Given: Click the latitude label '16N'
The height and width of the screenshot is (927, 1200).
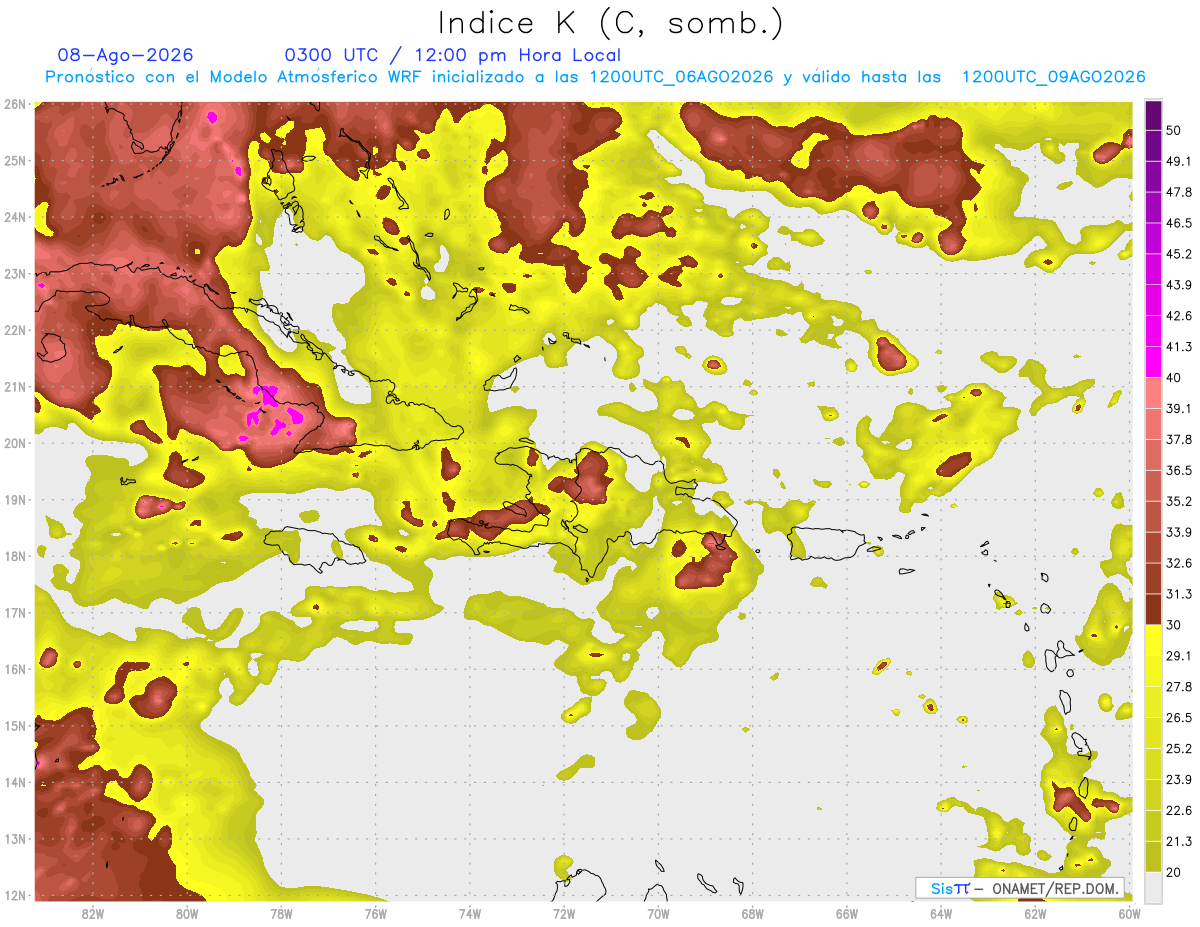Looking at the screenshot, I should point(15,669).
